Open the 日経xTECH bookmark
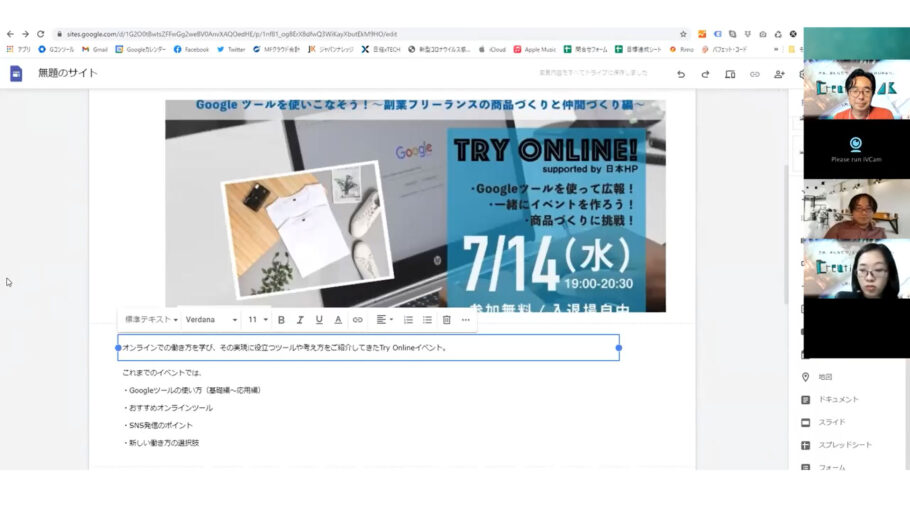The height and width of the screenshot is (512, 910). tap(381, 49)
